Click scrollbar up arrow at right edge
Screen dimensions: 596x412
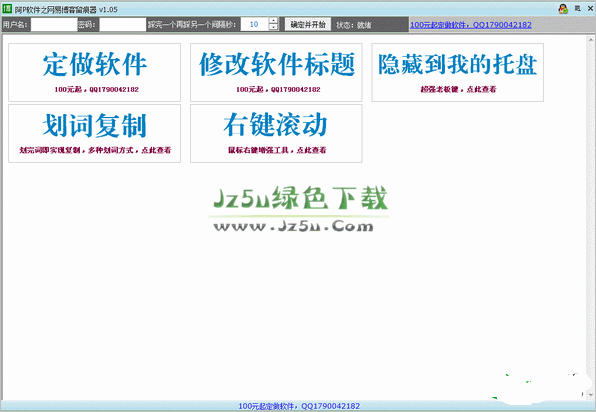[x=591, y=39]
